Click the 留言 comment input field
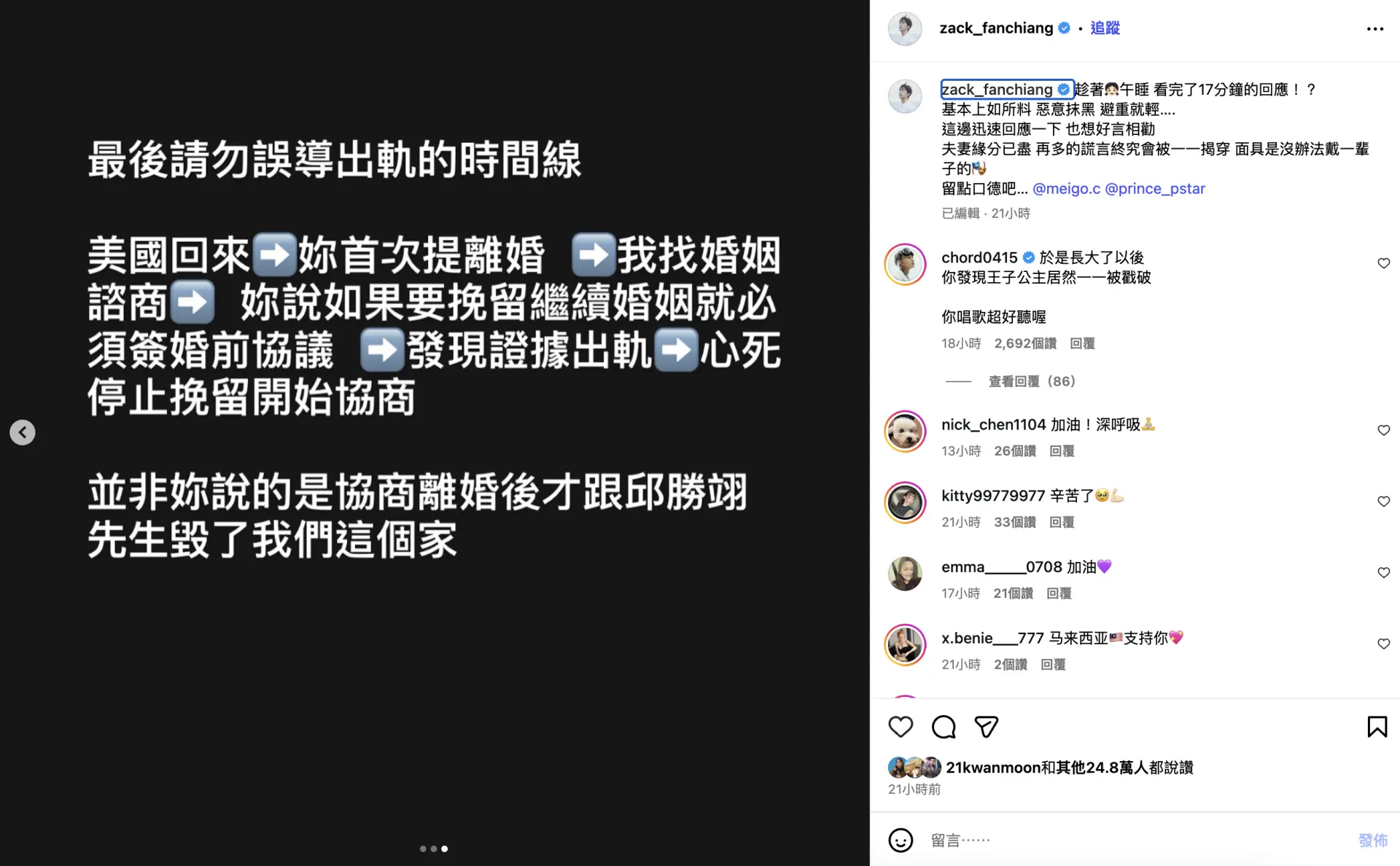This screenshot has width=1400, height=866. pyautogui.click(x=1137, y=840)
